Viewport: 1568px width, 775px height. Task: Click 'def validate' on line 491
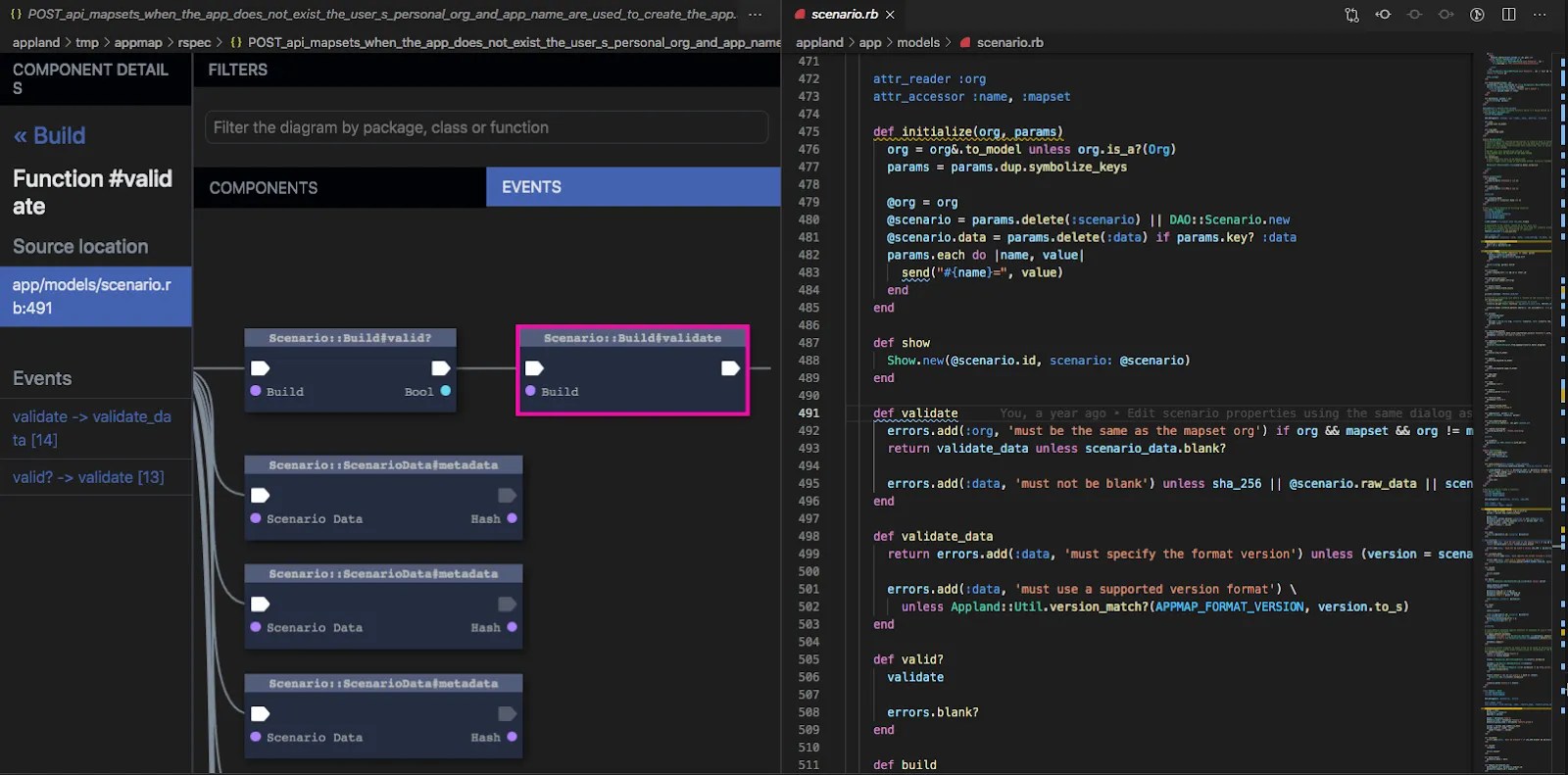pos(915,413)
